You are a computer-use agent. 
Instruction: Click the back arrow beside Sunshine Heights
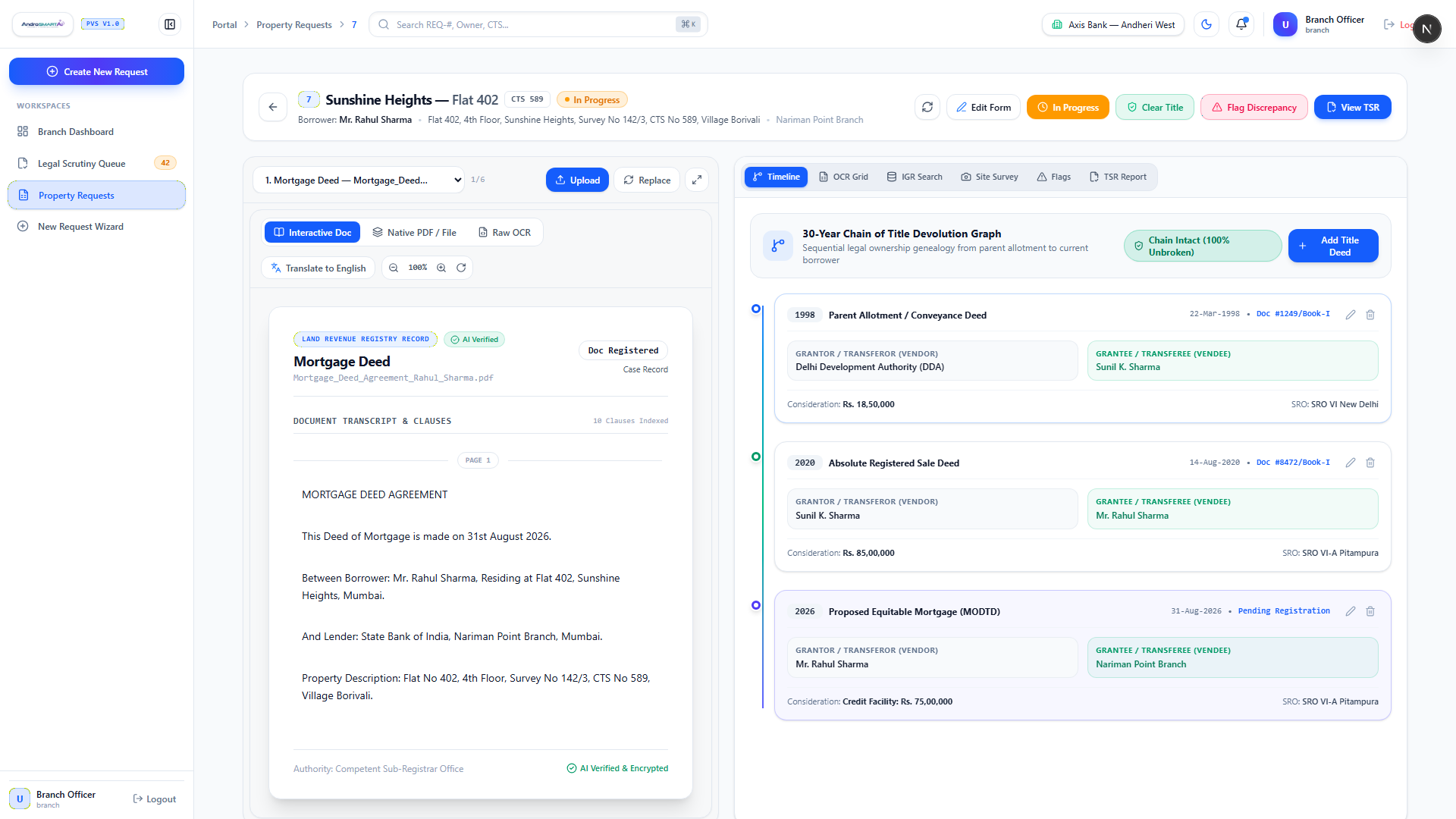coord(273,107)
